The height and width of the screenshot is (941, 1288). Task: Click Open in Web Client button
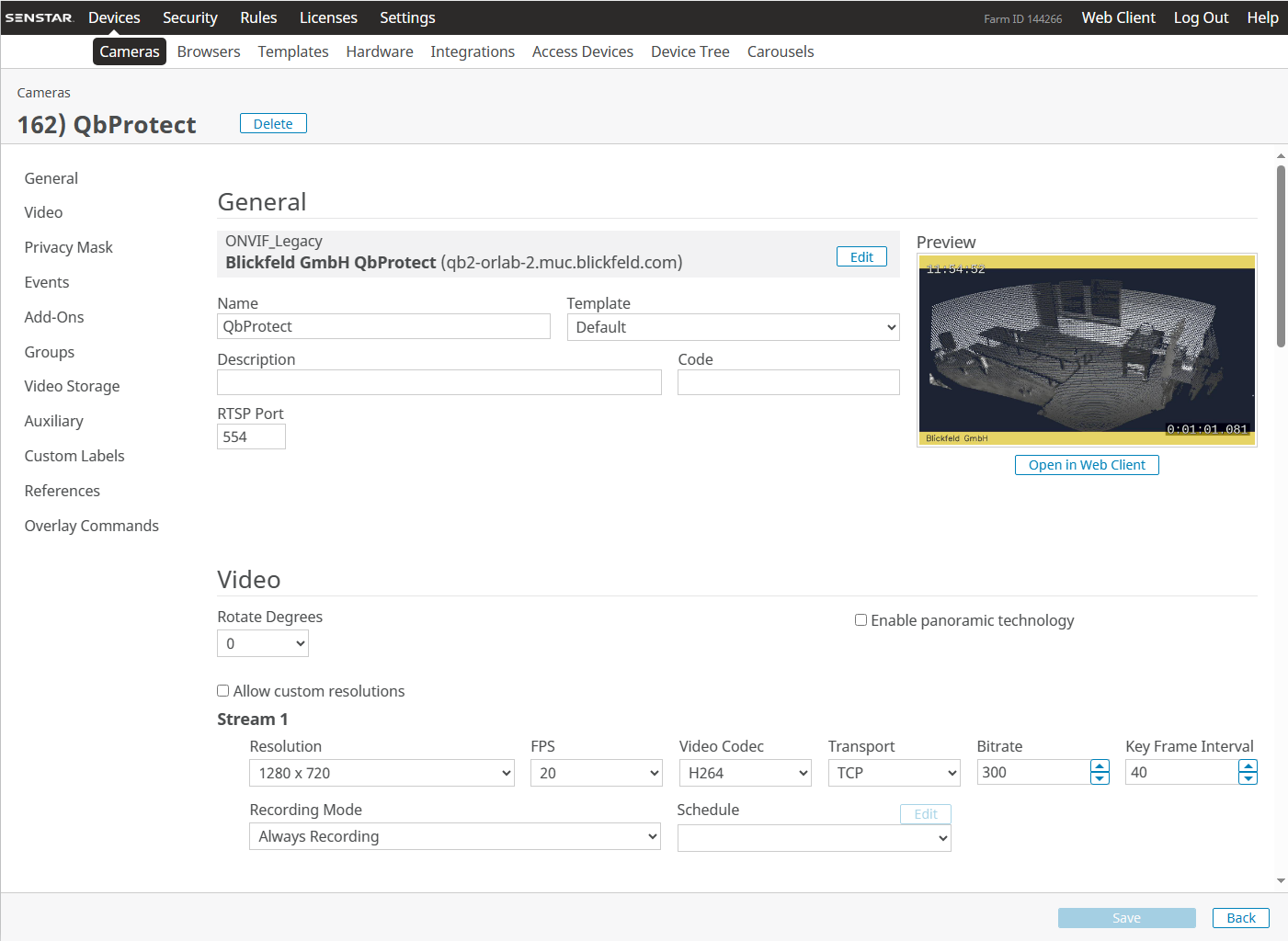click(1087, 465)
